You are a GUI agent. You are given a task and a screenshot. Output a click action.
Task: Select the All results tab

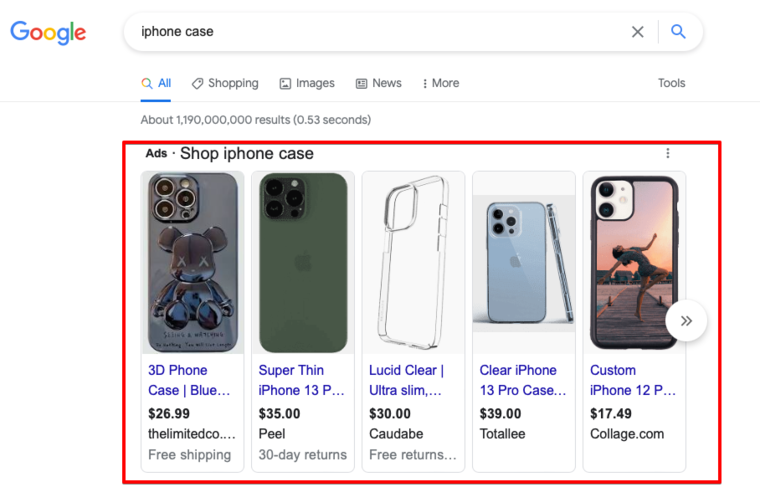click(156, 83)
